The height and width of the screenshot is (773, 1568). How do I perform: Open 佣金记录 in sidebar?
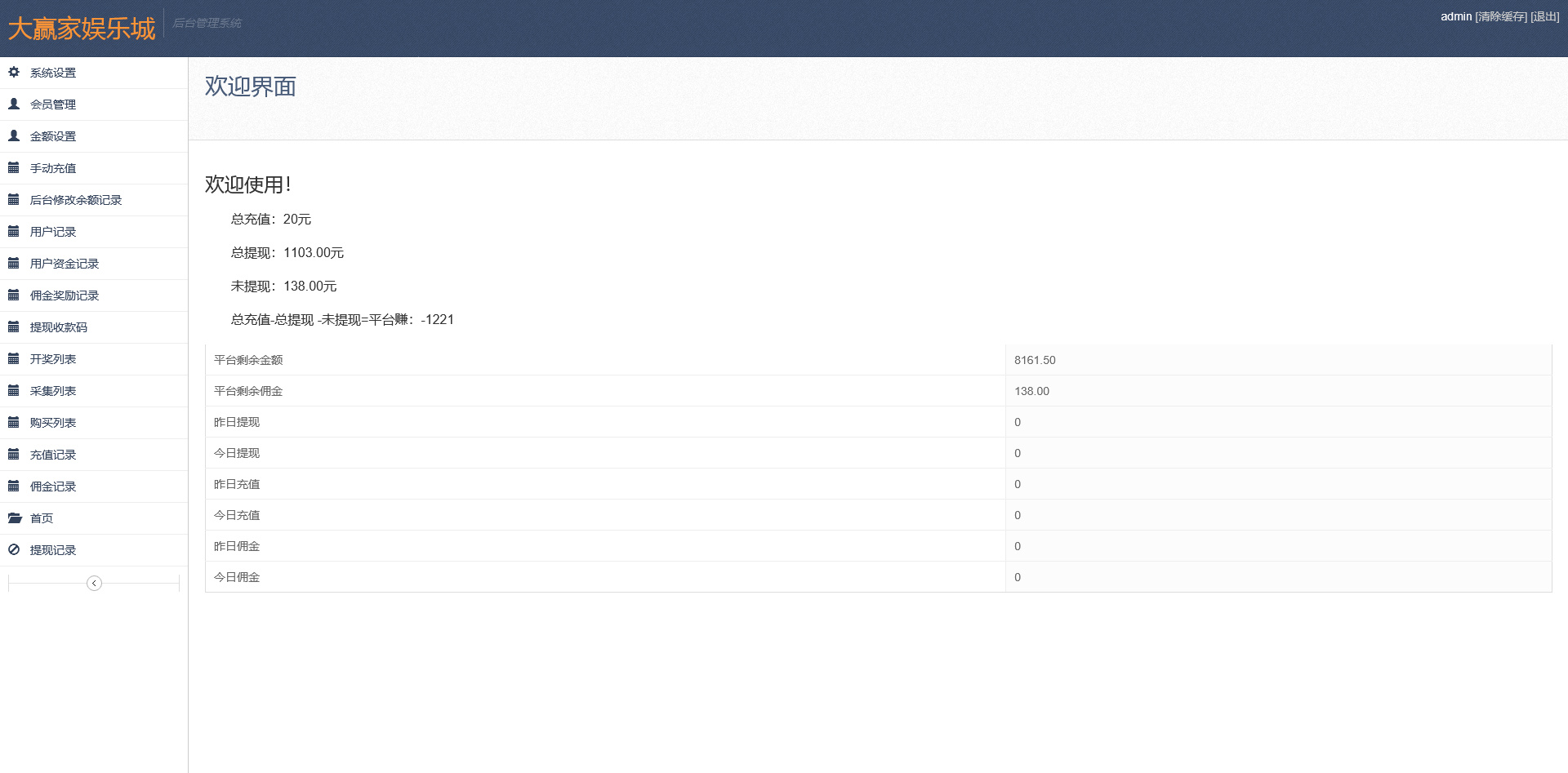click(x=94, y=486)
